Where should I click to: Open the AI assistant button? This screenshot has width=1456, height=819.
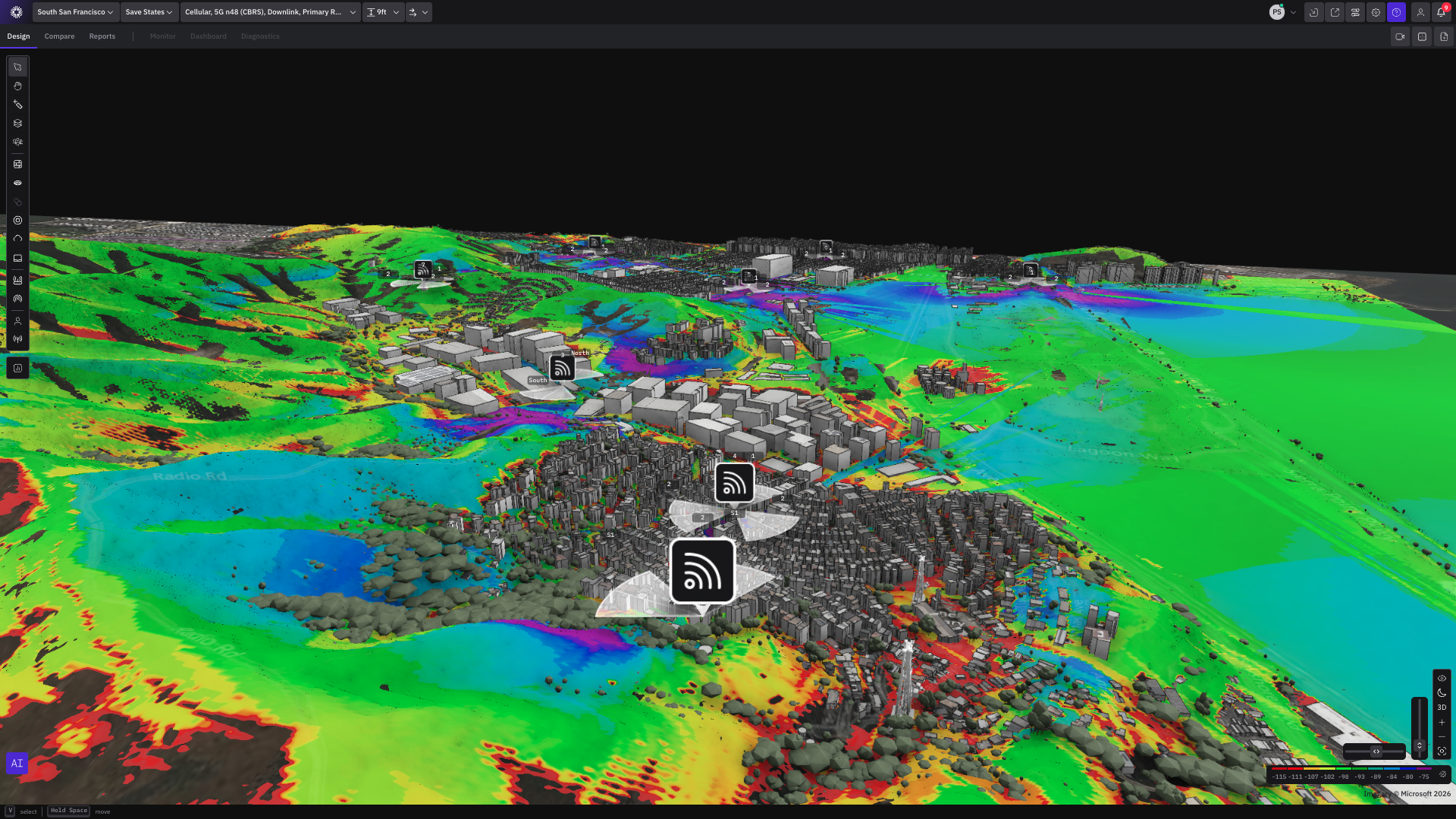(x=17, y=763)
